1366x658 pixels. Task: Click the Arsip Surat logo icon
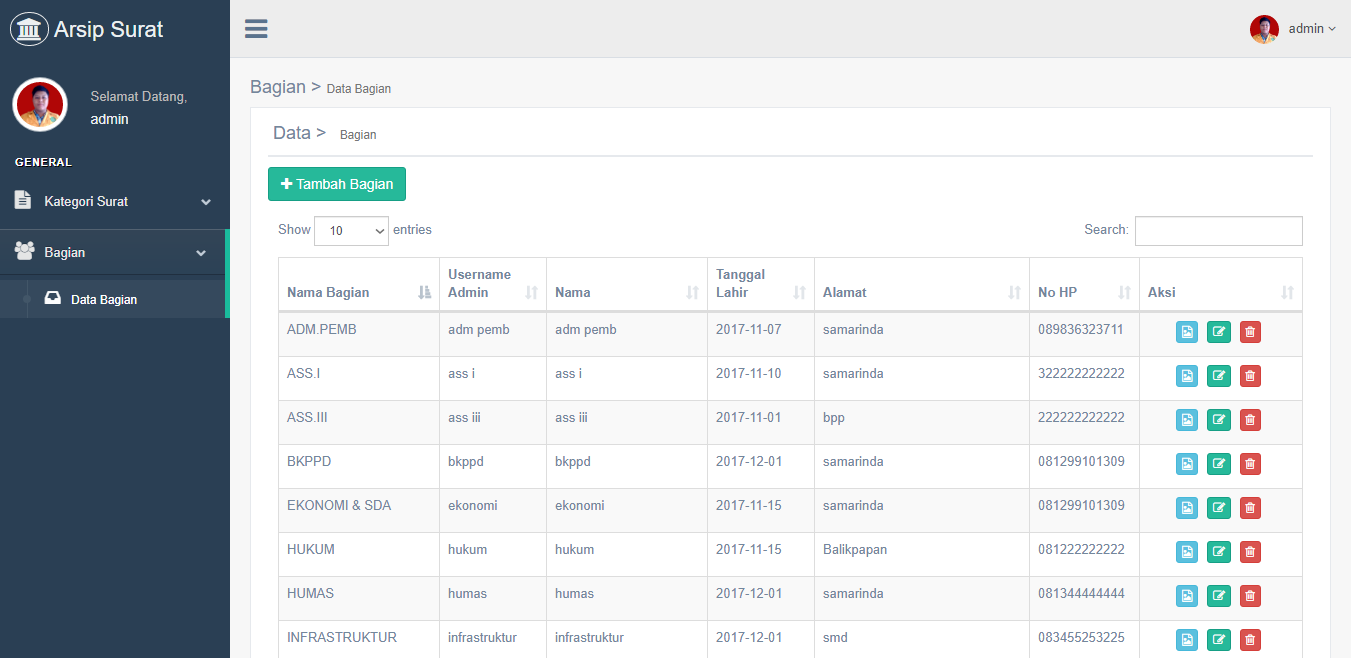pos(29,29)
